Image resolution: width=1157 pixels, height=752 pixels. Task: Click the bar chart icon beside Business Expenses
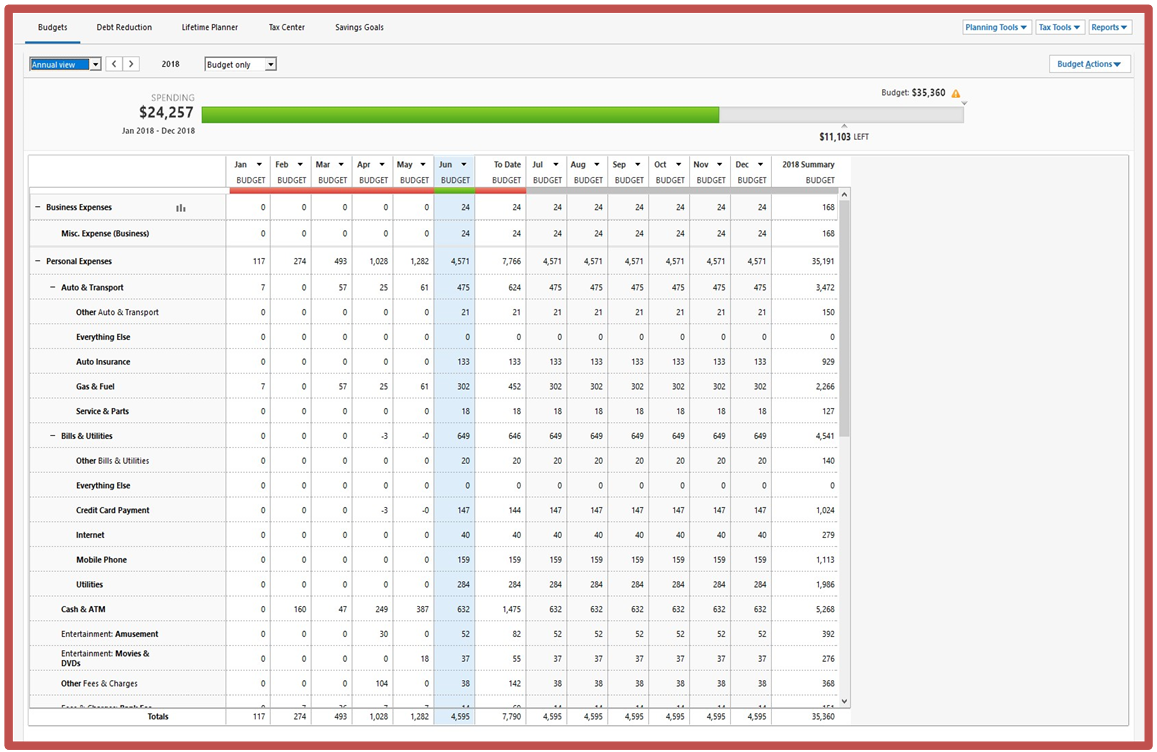pyautogui.click(x=181, y=208)
